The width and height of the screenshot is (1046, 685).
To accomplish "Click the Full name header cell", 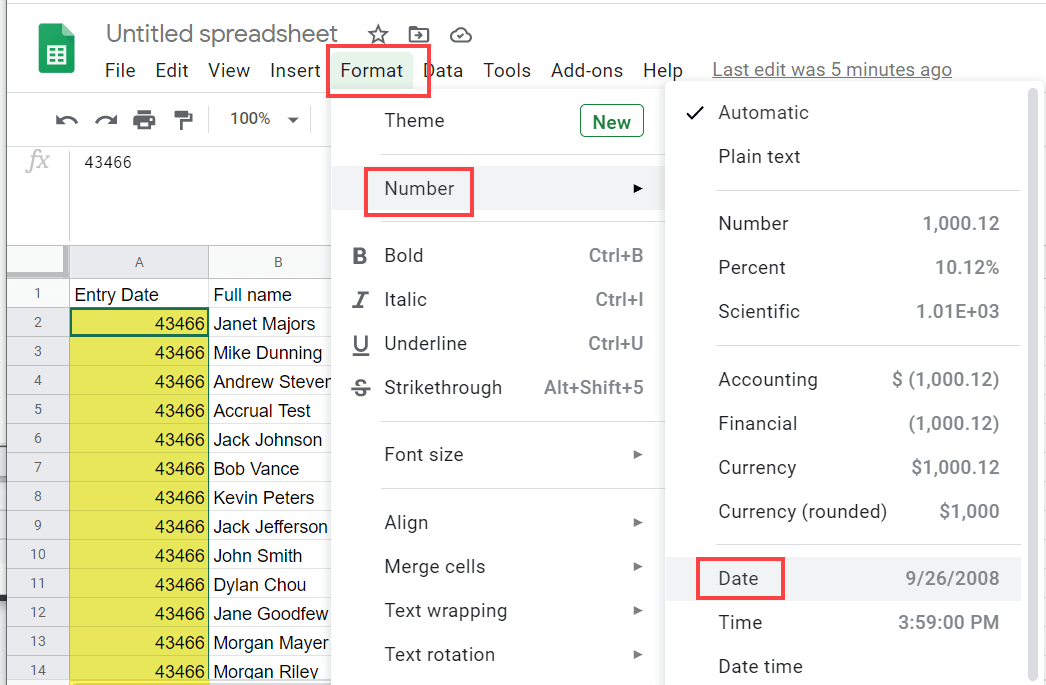I will click(x=270, y=294).
